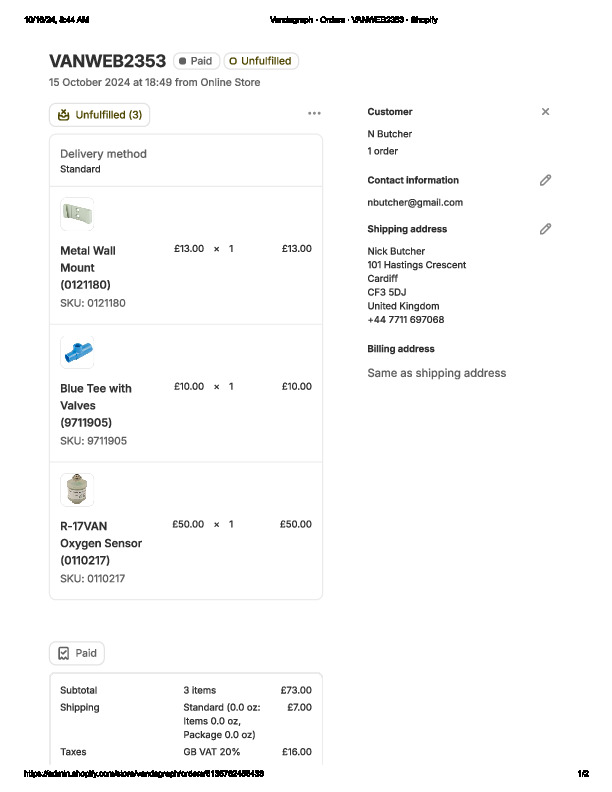Viewport: 612px width, 792px height.
Task: Click the nbutcher@gmail.com email address
Action: tap(415, 202)
